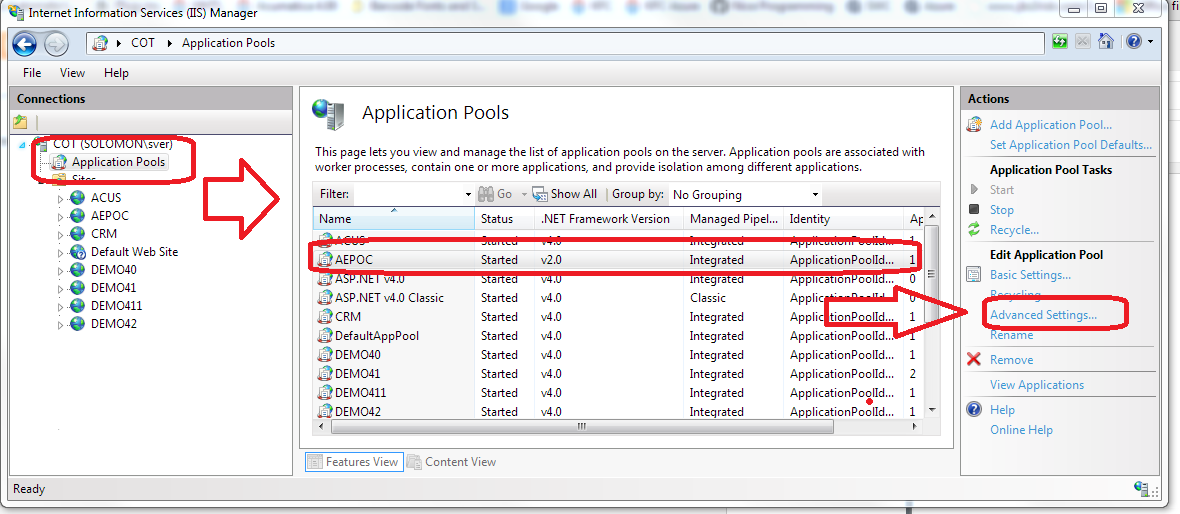Open the File menu
Viewport: 1180px width, 514px height.
pyautogui.click(x=32, y=73)
